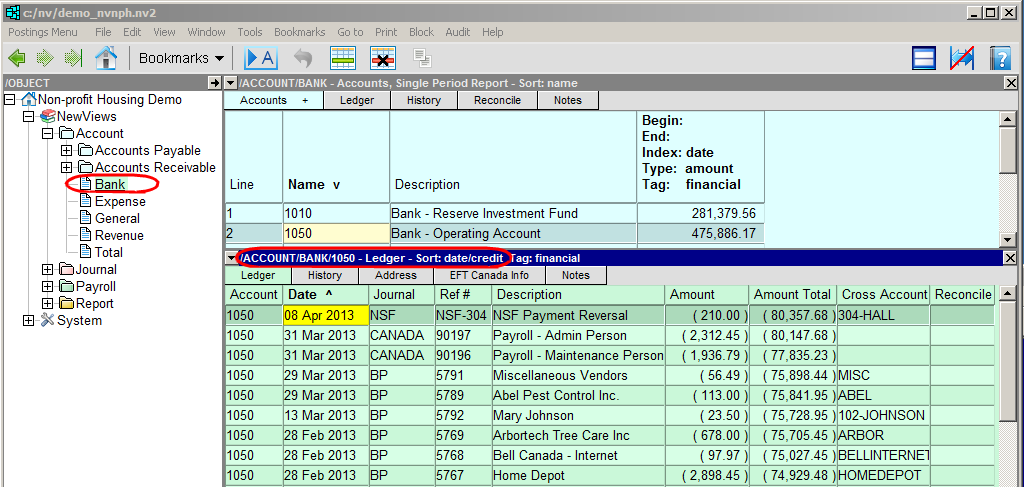
Task: Expand the Journal folder in tree
Action: coord(47,270)
